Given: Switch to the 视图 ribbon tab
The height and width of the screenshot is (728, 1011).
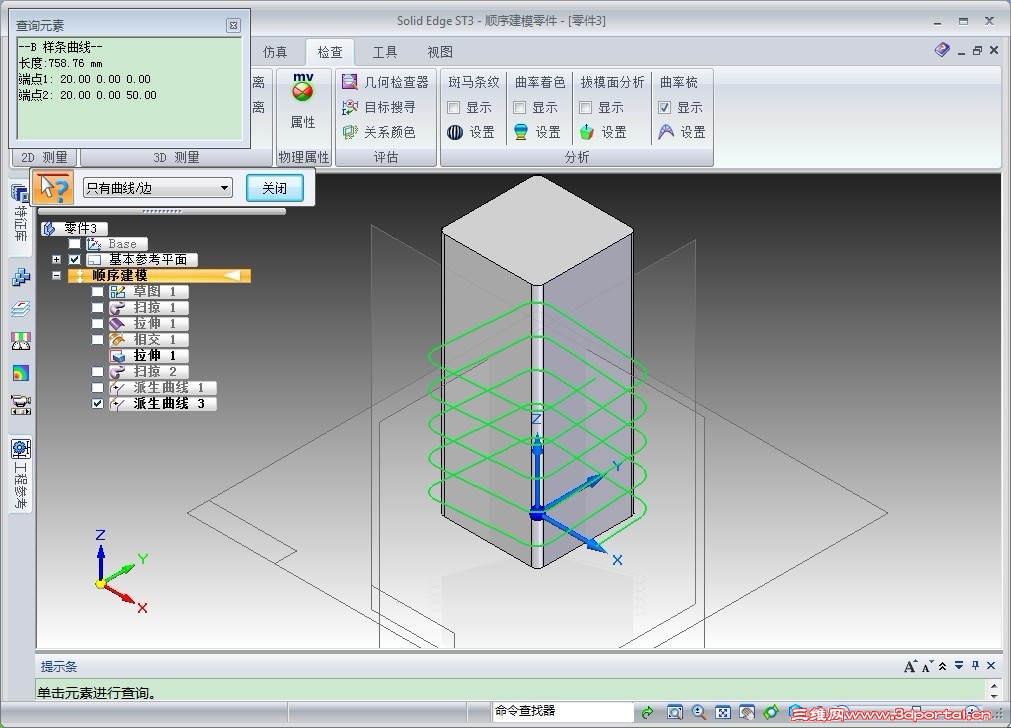Looking at the screenshot, I should coord(440,52).
